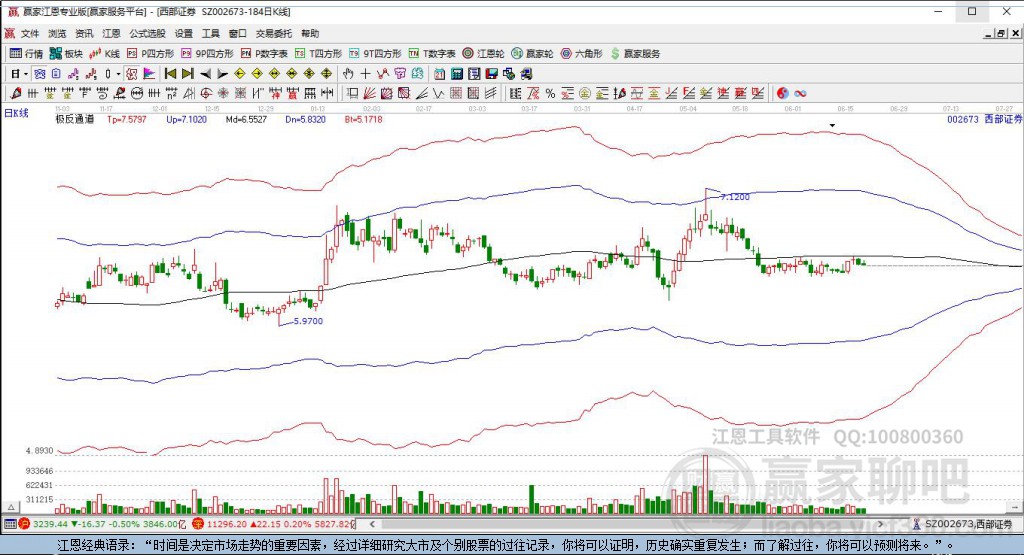The image size is (1024, 555).
Task: Click the horizontal scrollbar left arrow
Action: (x=372, y=524)
